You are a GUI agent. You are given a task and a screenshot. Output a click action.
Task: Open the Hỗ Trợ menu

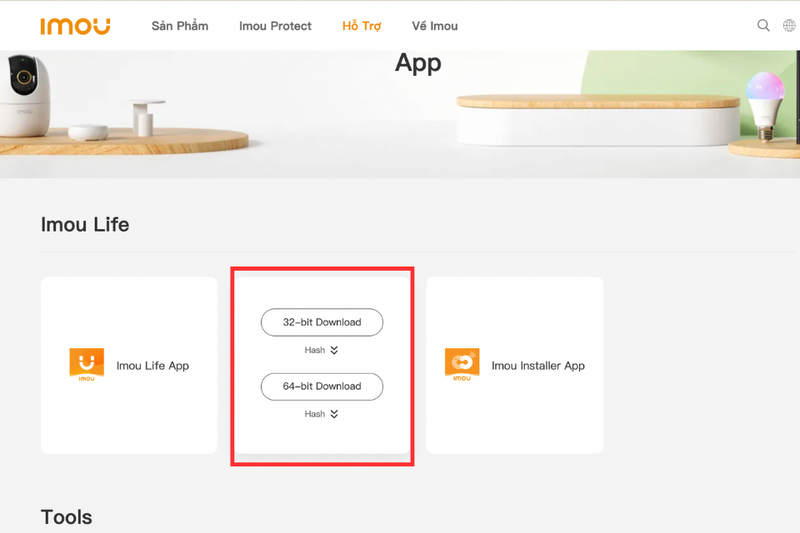362,26
